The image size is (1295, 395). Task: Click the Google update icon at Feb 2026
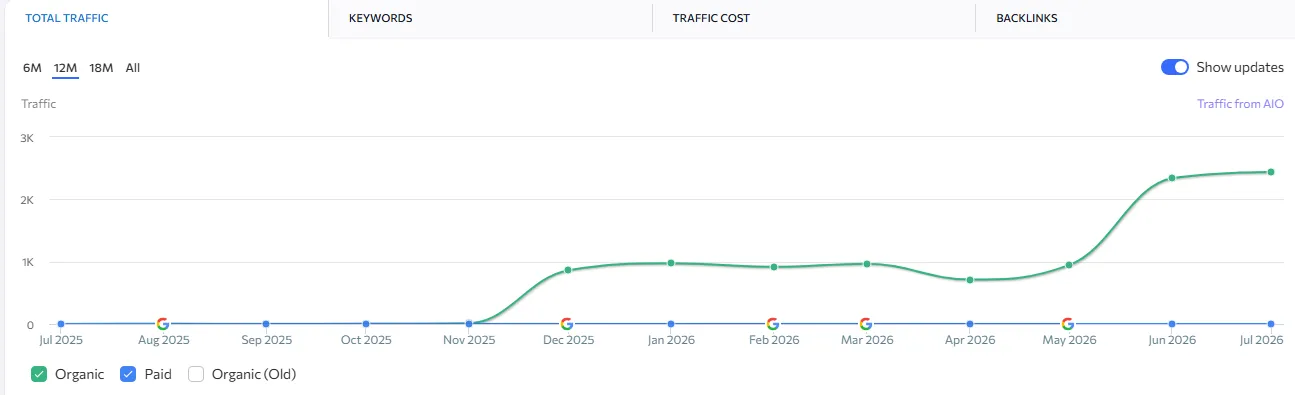pos(772,324)
